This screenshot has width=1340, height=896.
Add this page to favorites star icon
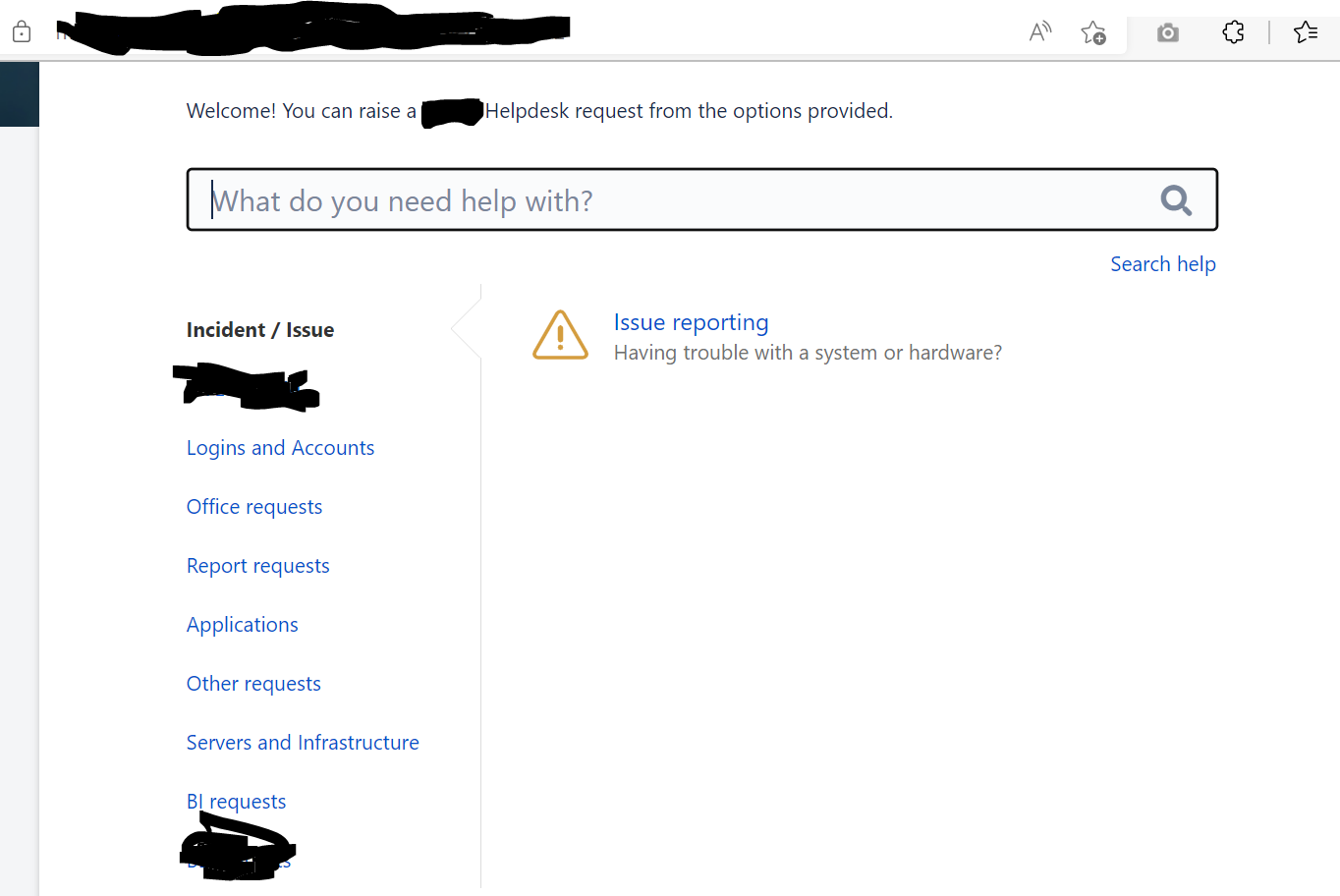coord(1092,32)
